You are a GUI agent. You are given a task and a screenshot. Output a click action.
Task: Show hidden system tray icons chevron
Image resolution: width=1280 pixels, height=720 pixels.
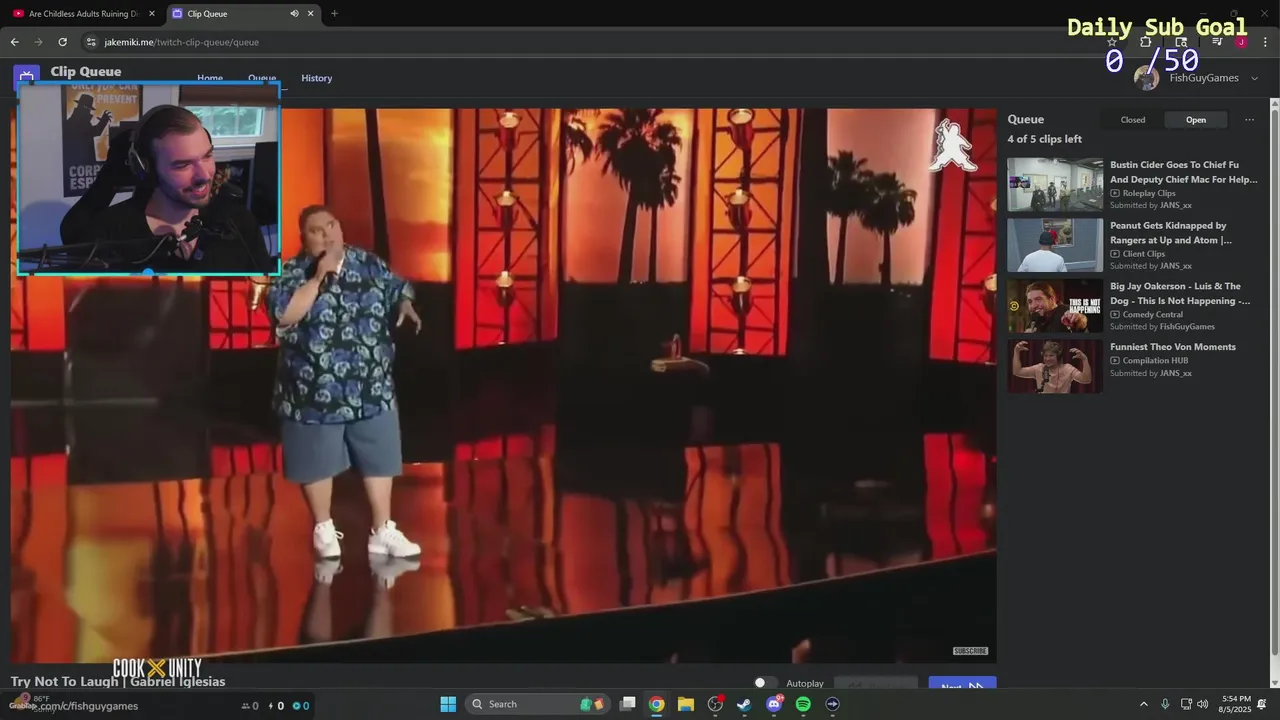tap(1143, 704)
